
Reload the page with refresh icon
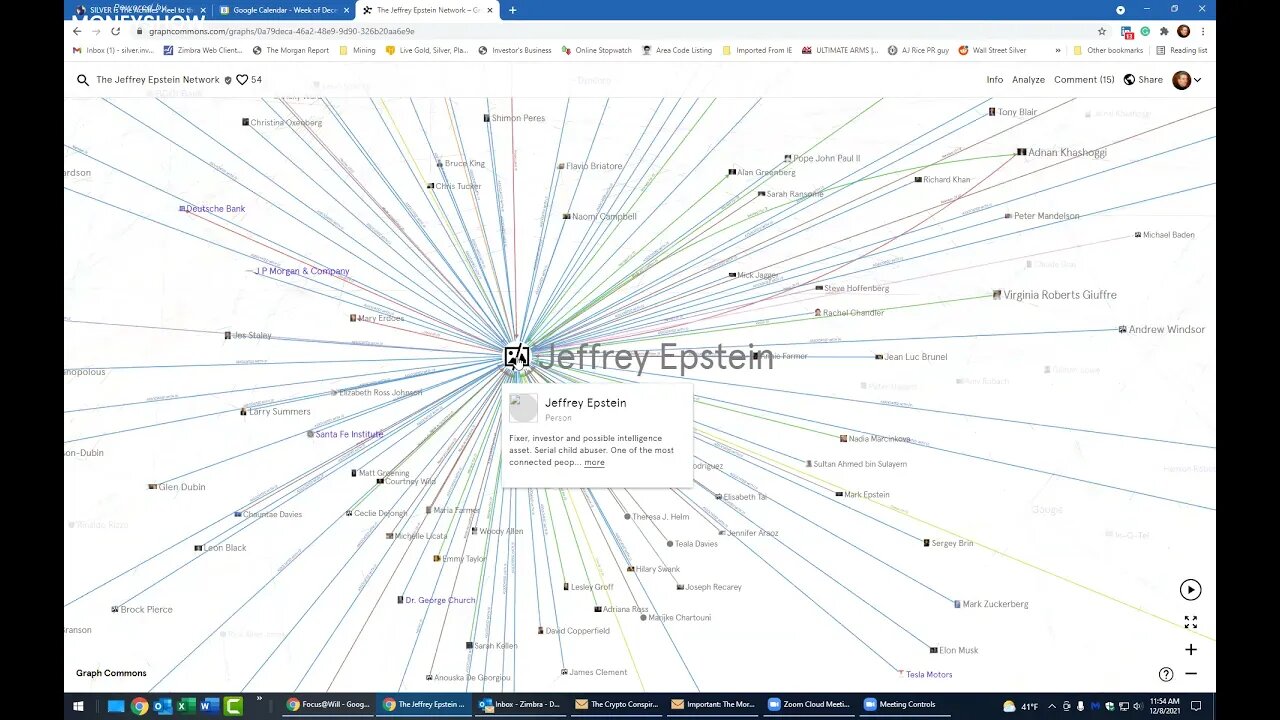115,31
